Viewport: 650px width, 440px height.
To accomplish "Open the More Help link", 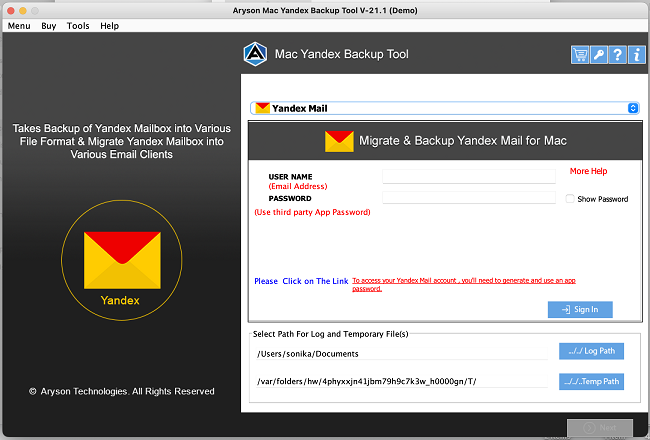I will [588, 171].
